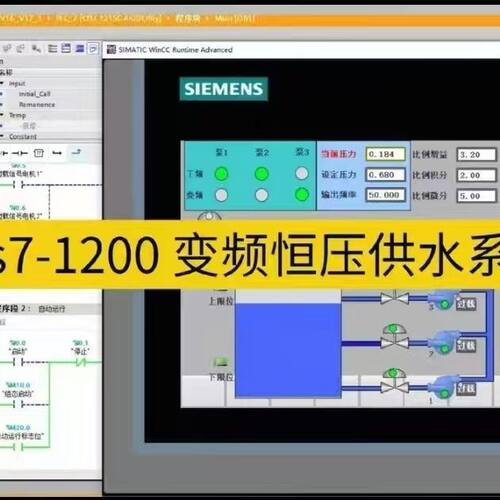
Task: Click the 设定压力 field showing 0.680
Action: pyautogui.click(x=385, y=175)
